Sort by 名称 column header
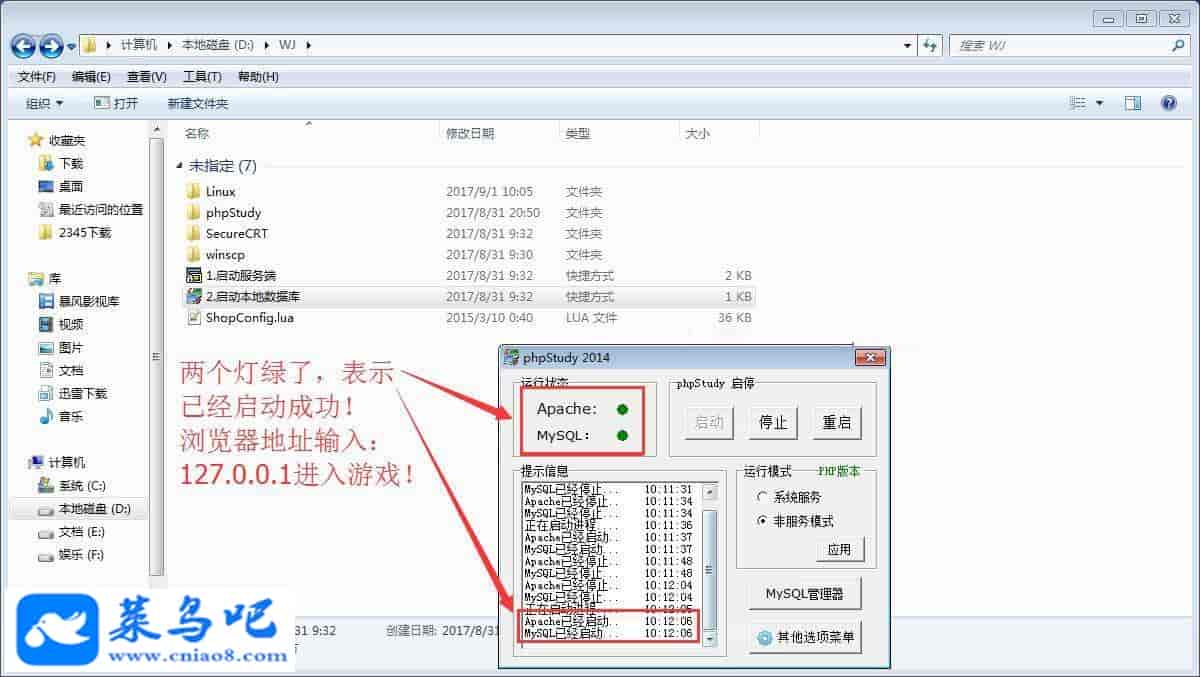 197,133
